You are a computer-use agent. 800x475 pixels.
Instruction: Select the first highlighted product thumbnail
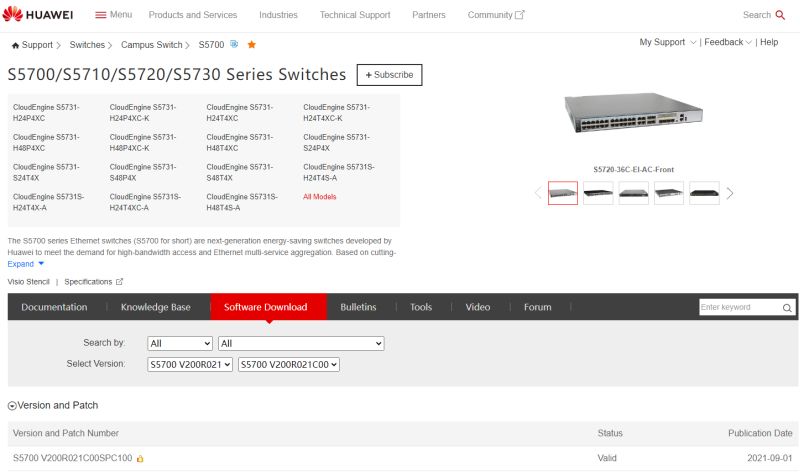563,193
